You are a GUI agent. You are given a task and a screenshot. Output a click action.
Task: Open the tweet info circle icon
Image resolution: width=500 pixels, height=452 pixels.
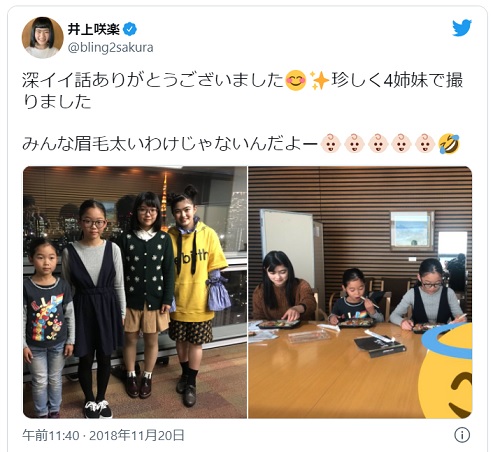[462, 435]
